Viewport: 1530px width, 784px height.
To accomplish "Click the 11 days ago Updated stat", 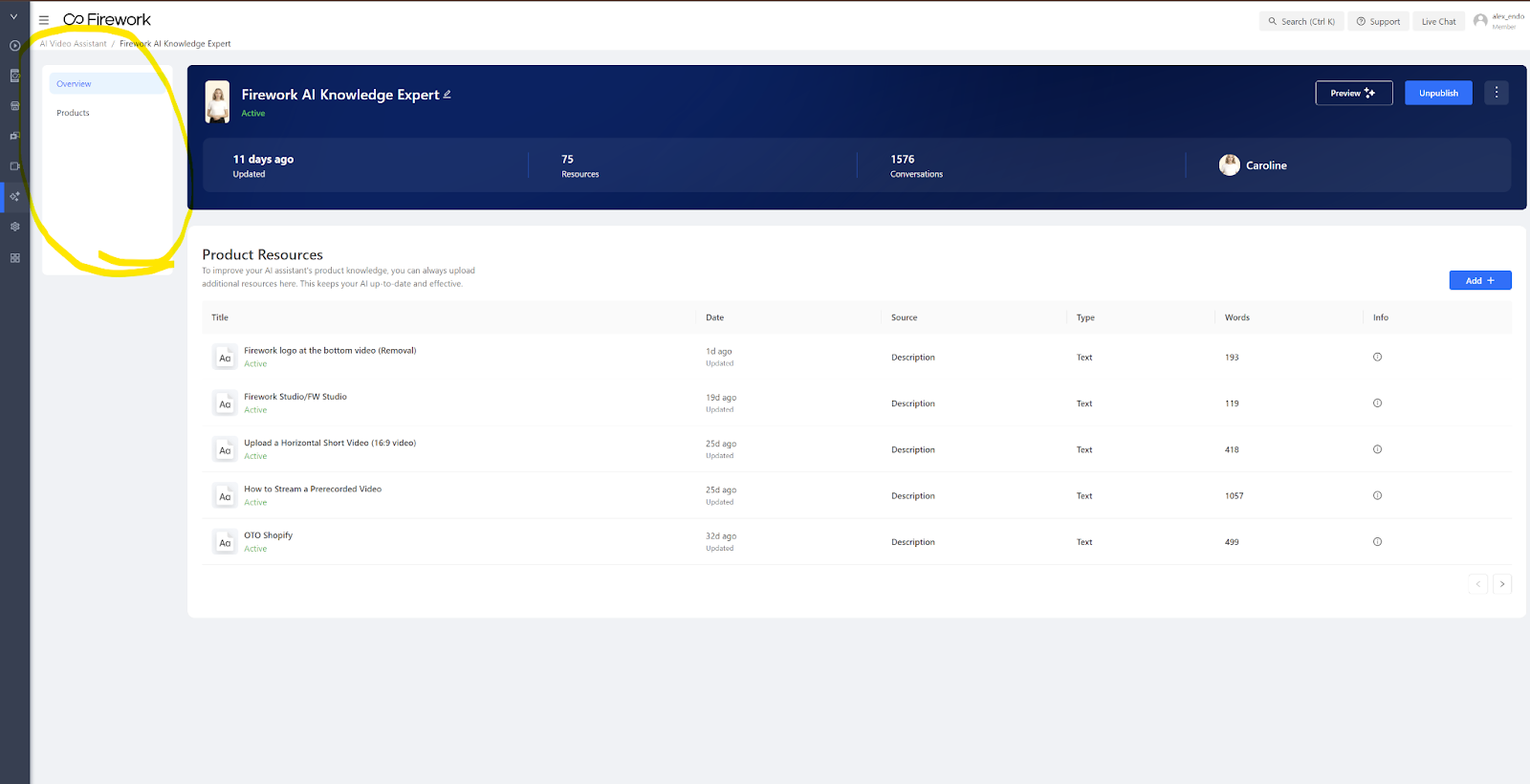I will tap(263, 165).
